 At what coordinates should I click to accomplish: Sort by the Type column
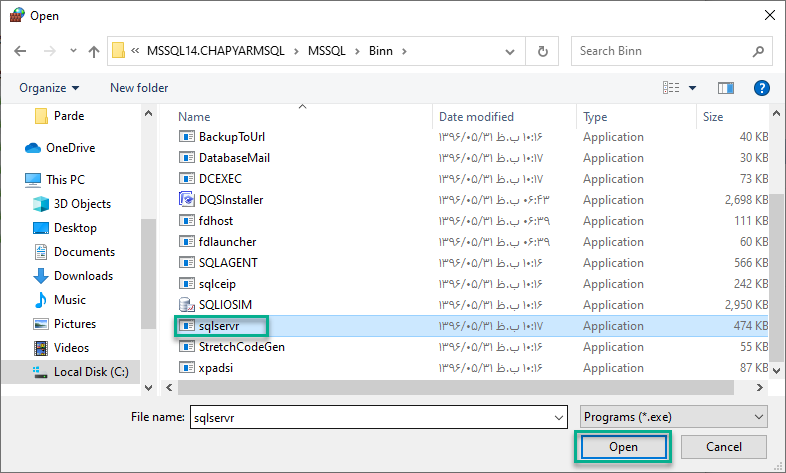[x=595, y=117]
